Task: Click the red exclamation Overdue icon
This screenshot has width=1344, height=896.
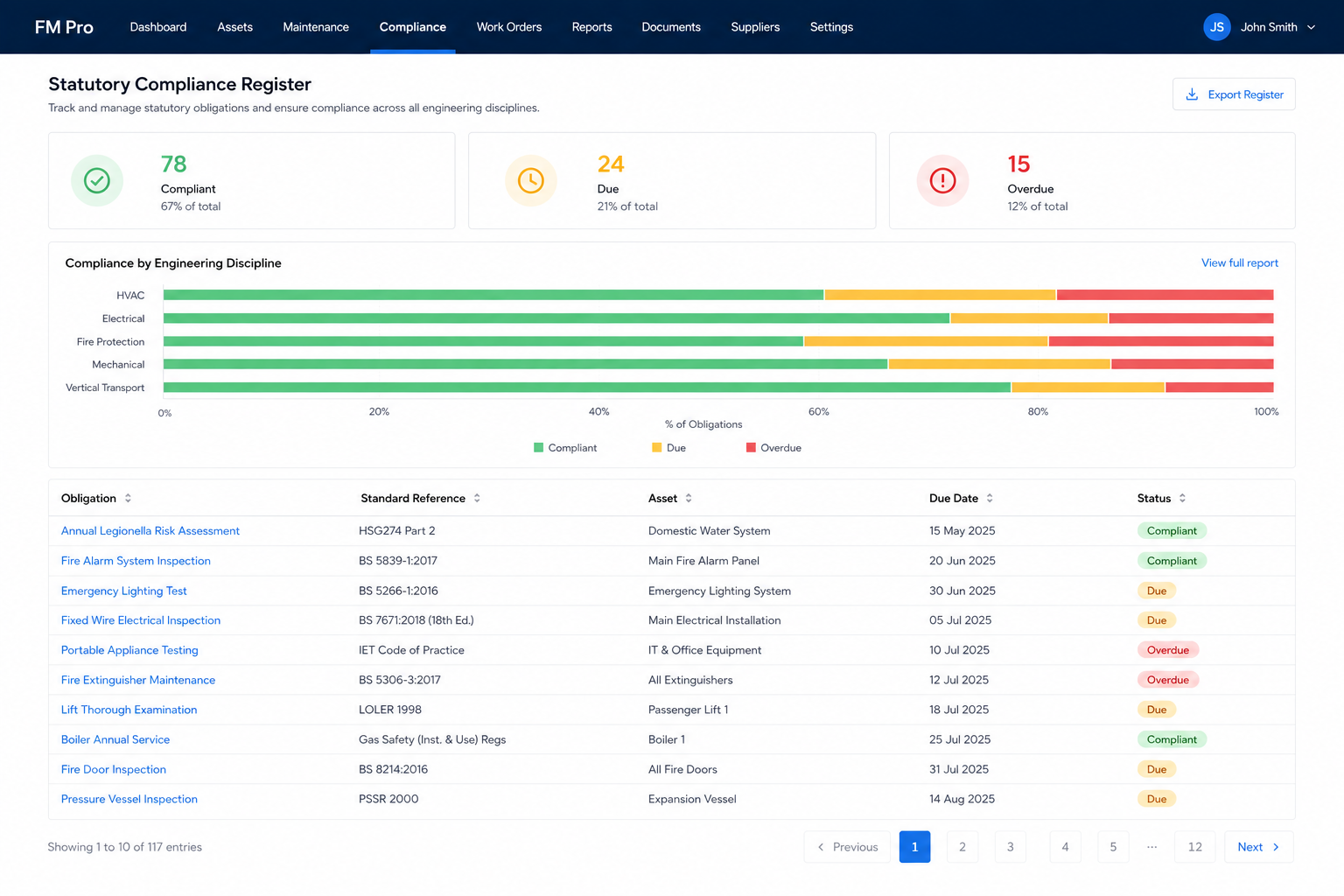Action: coord(942,181)
